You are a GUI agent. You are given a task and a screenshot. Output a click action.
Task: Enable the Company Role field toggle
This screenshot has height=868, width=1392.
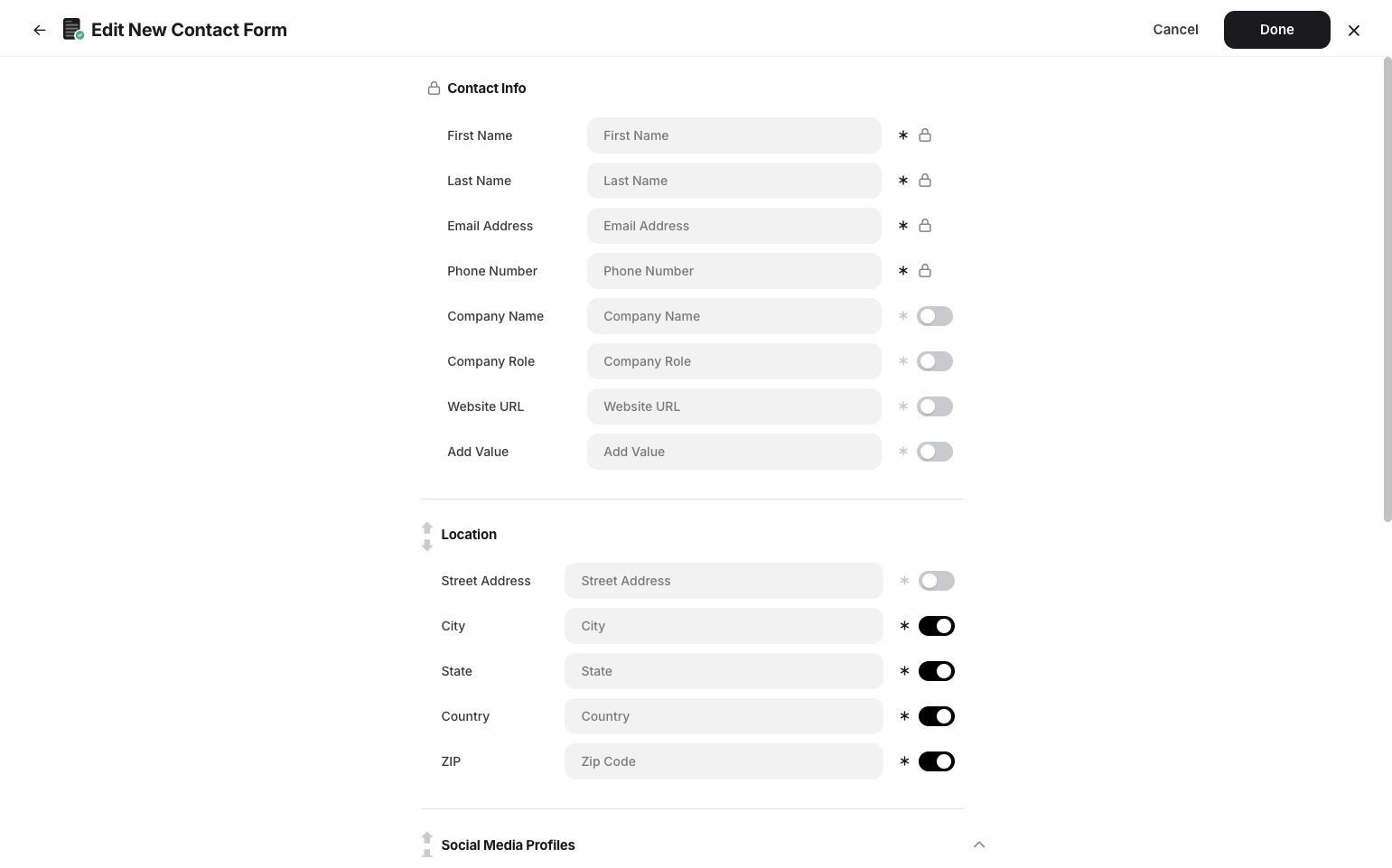[935, 361]
